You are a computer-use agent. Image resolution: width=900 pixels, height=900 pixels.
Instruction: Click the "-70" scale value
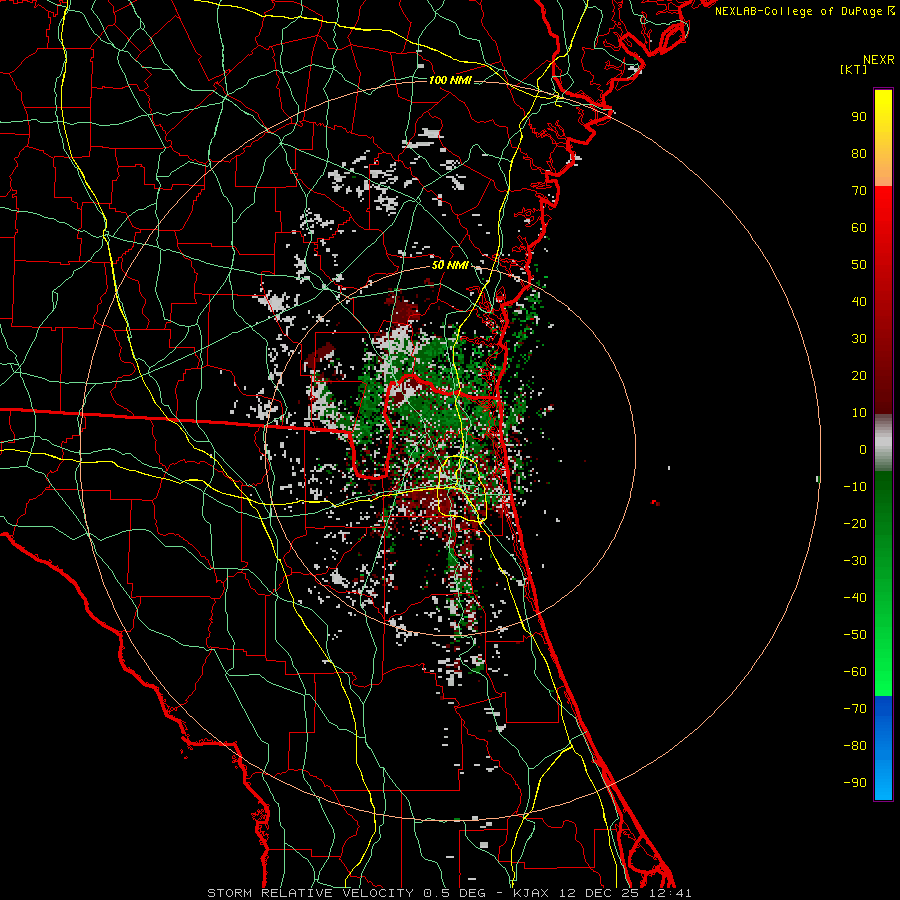click(x=855, y=709)
